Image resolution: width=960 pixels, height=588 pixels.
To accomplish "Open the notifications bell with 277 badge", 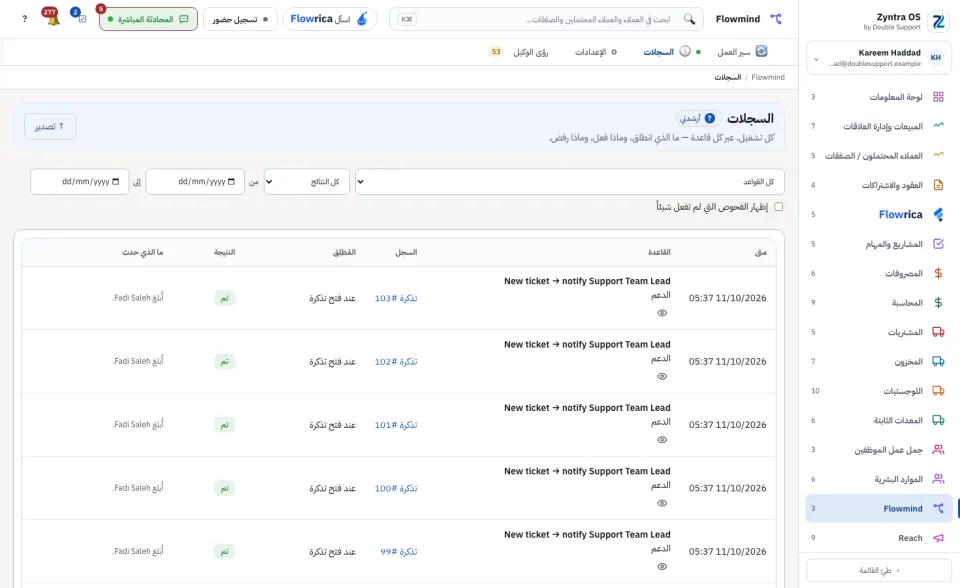I will click(x=52, y=18).
